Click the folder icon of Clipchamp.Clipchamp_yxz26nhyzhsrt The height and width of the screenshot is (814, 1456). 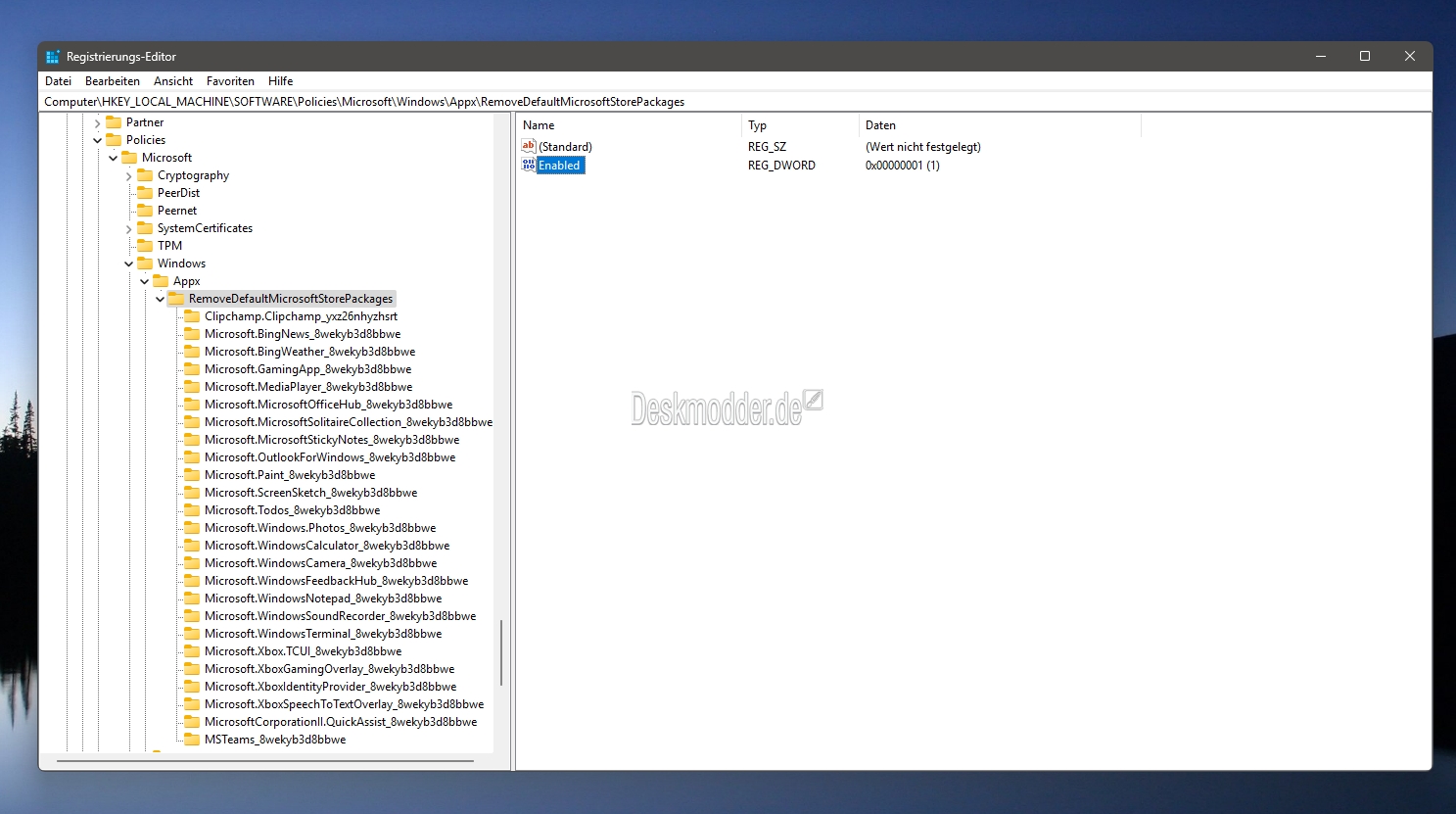192,316
